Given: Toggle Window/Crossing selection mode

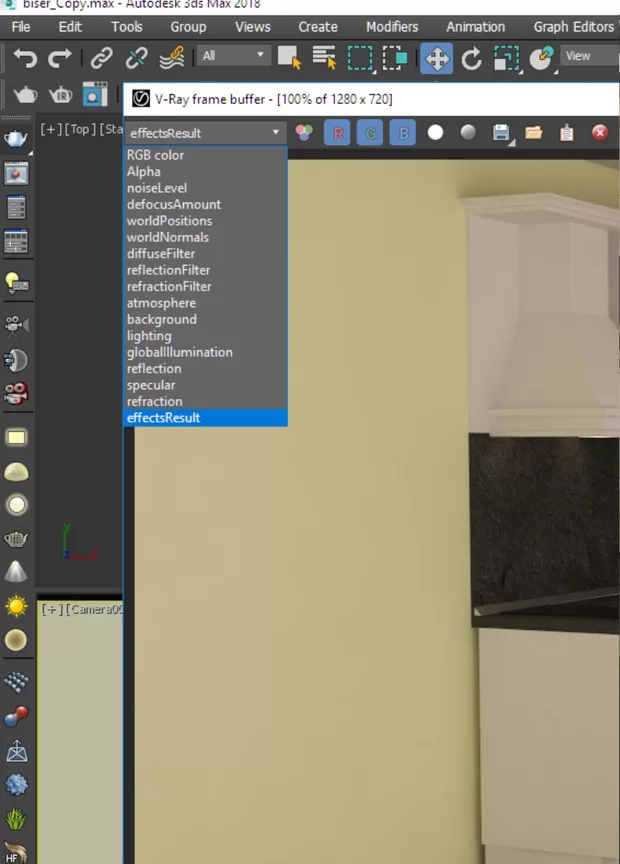Looking at the screenshot, I should click(395, 58).
